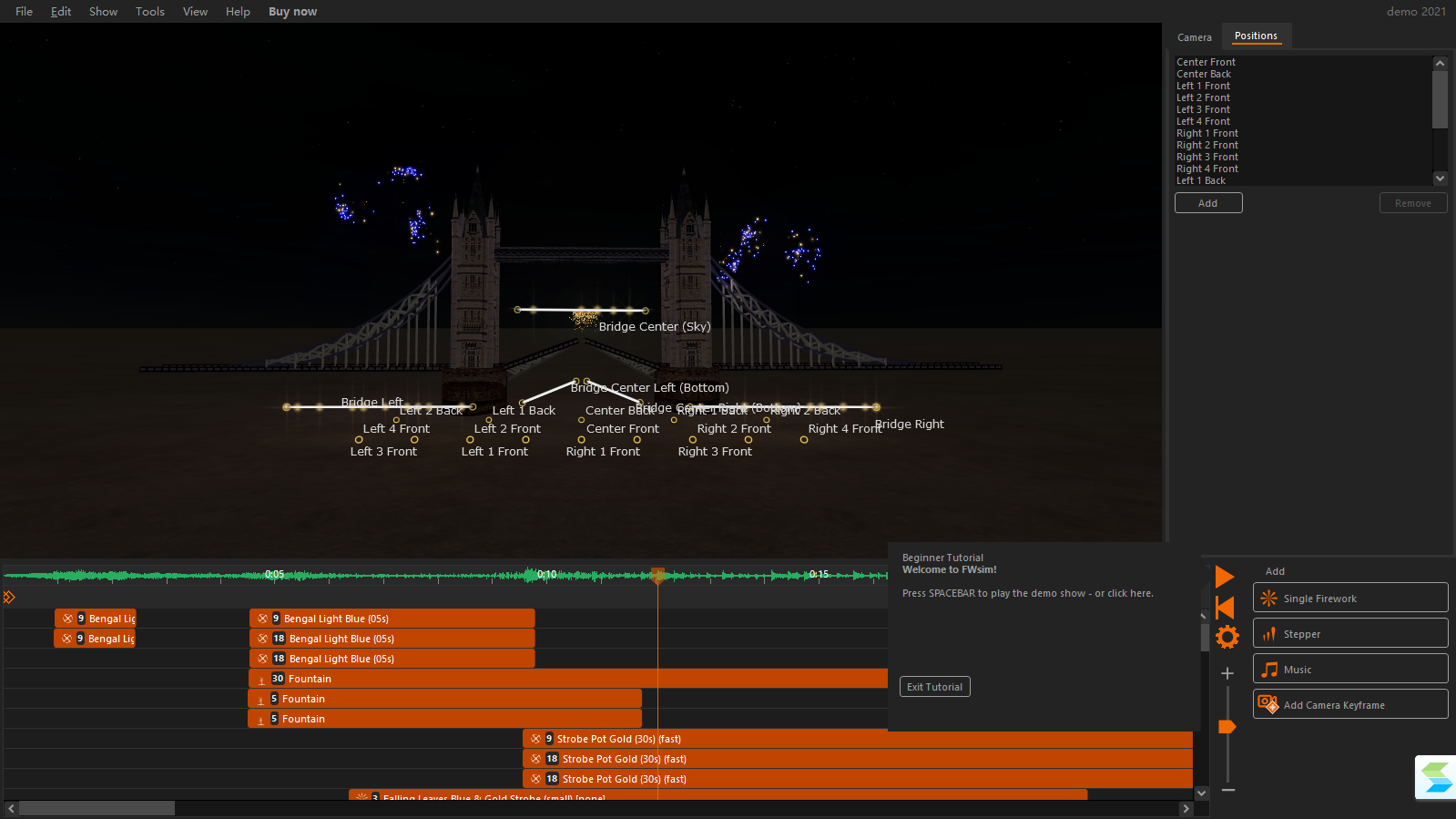Switch to the Camera tab
Viewport: 1456px width, 819px height.
pos(1194,37)
